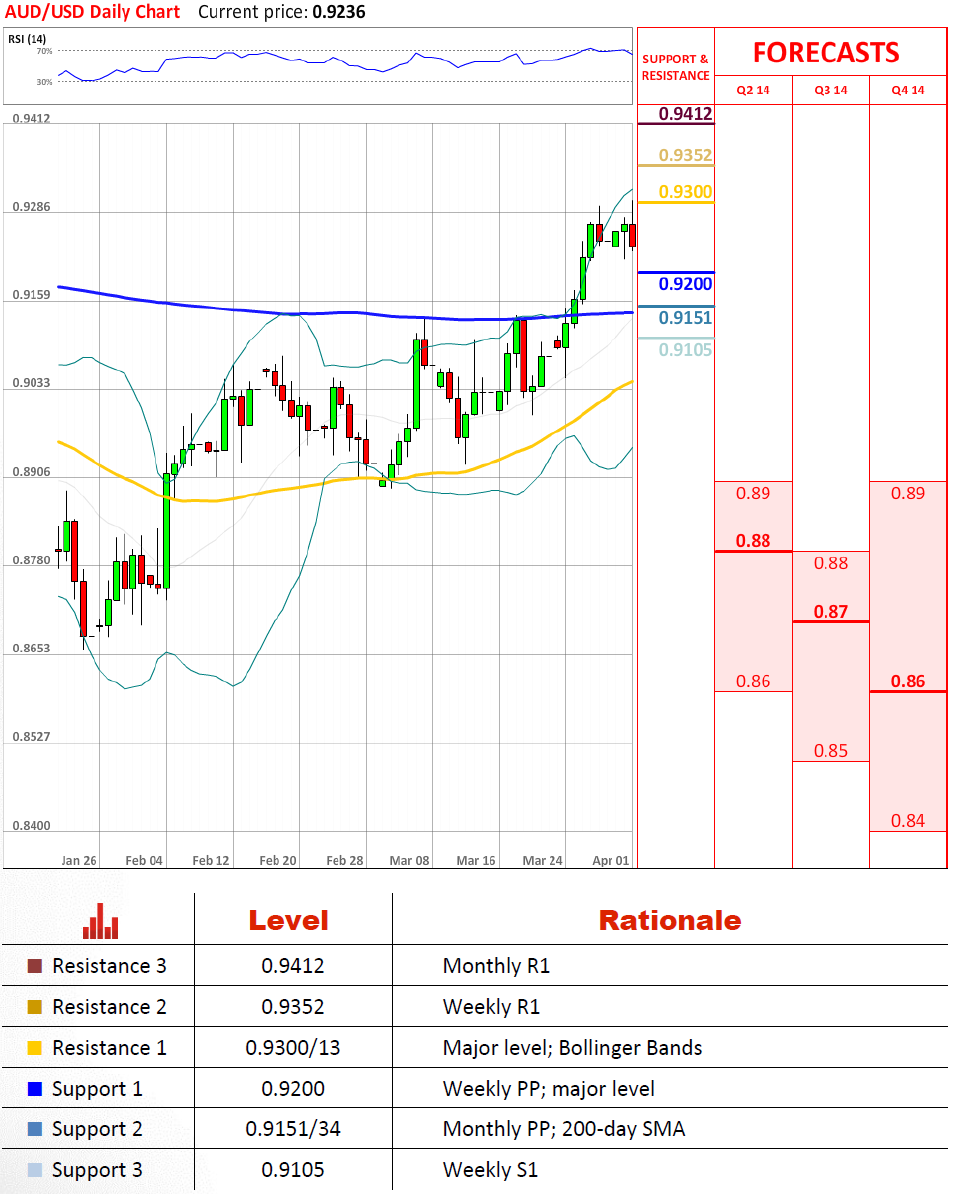
Task: Click the bold 0.87 forecast in Q3 column
Action: tap(830, 611)
